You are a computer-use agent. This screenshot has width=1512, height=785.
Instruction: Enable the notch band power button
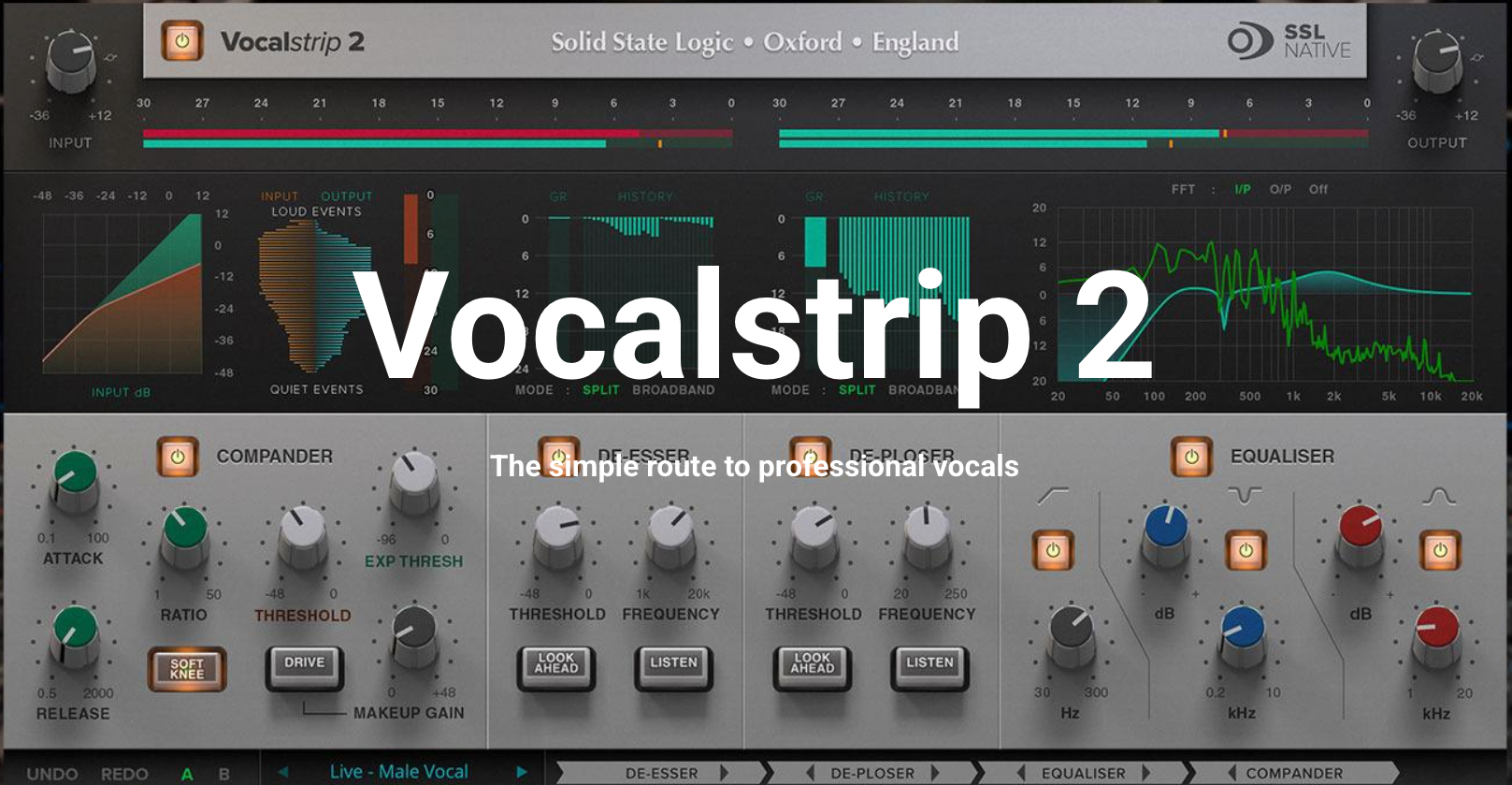[x=1246, y=550]
